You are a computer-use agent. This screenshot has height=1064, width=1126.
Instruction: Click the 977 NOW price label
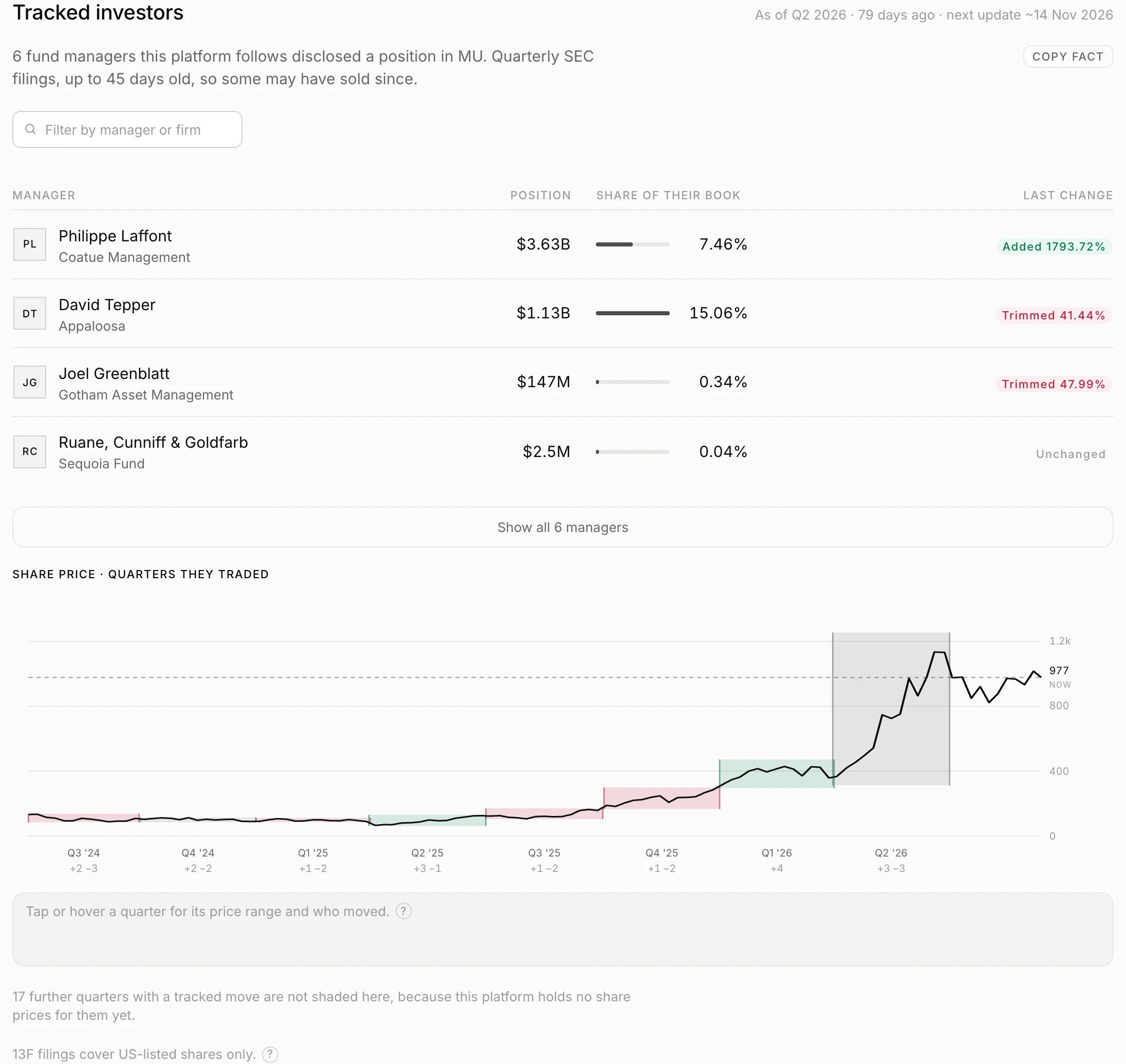click(1060, 677)
